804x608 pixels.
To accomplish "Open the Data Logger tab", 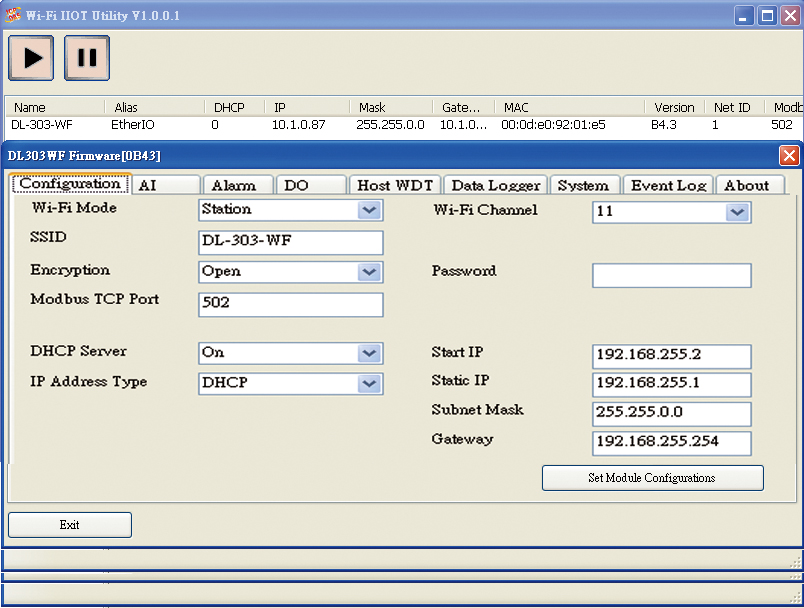I will point(495,185).
